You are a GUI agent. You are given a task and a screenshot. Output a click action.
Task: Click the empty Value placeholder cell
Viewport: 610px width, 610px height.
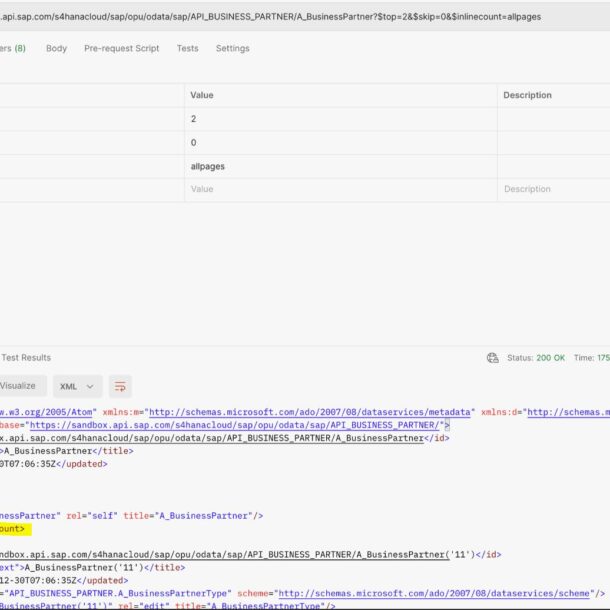click(341, 189)
